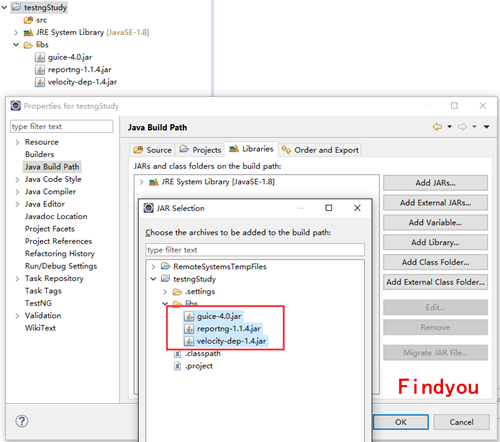Click reportng-1.1.4.jar in project explorer
Screen dimensions: 500x442
click(79, 69)
